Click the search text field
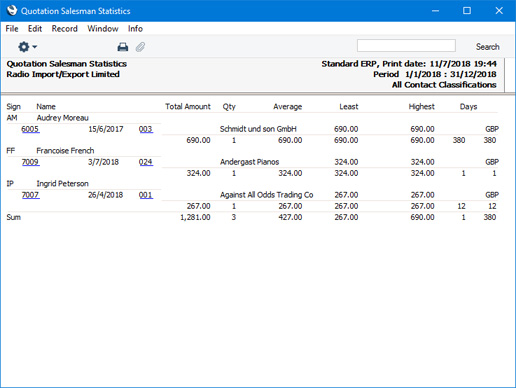Image resolution: width=516 pixels, height=388 pixels. (x=406, y=46)
